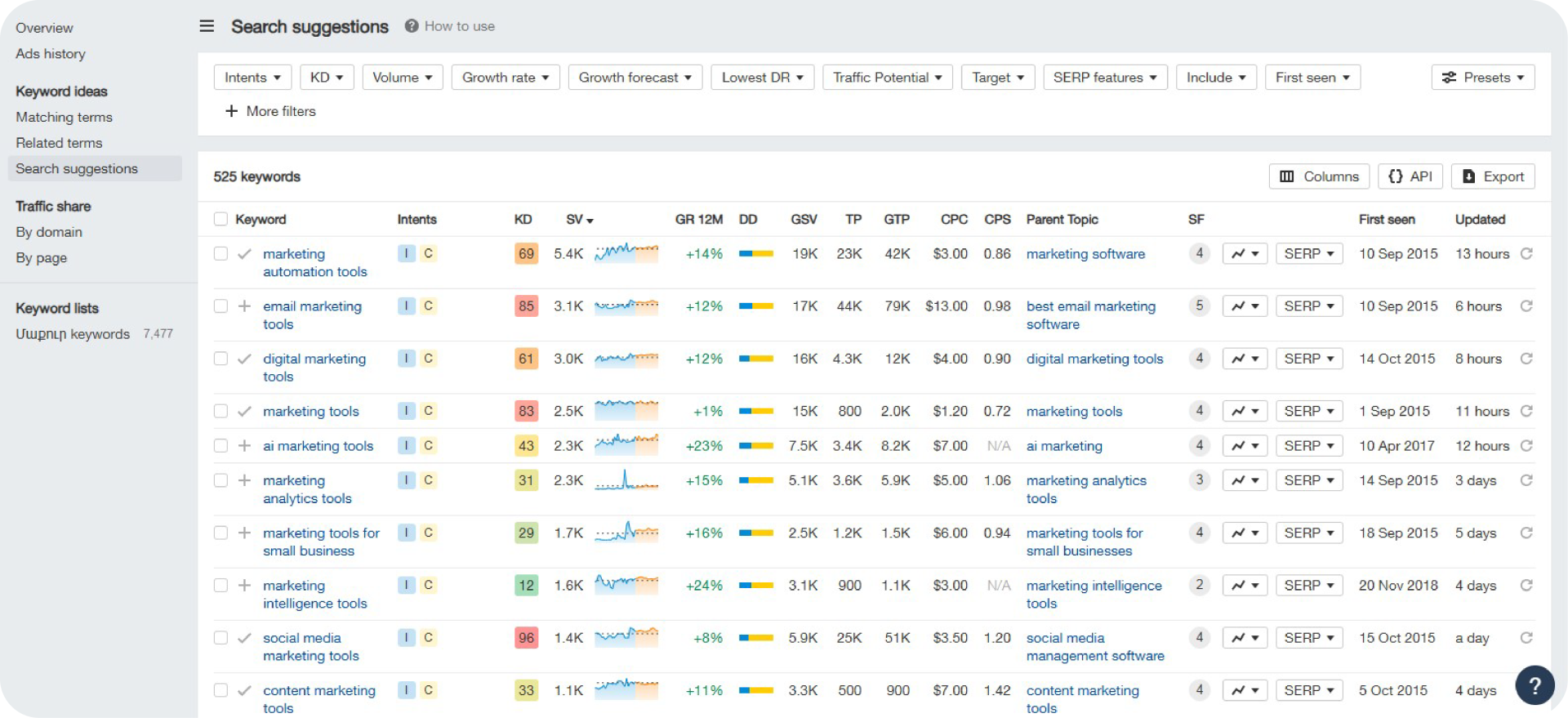Viewport: 1568px width, 718px height.
Task: Click checkmark icon for social media marketing tools
Action: [x=244, y=638]
